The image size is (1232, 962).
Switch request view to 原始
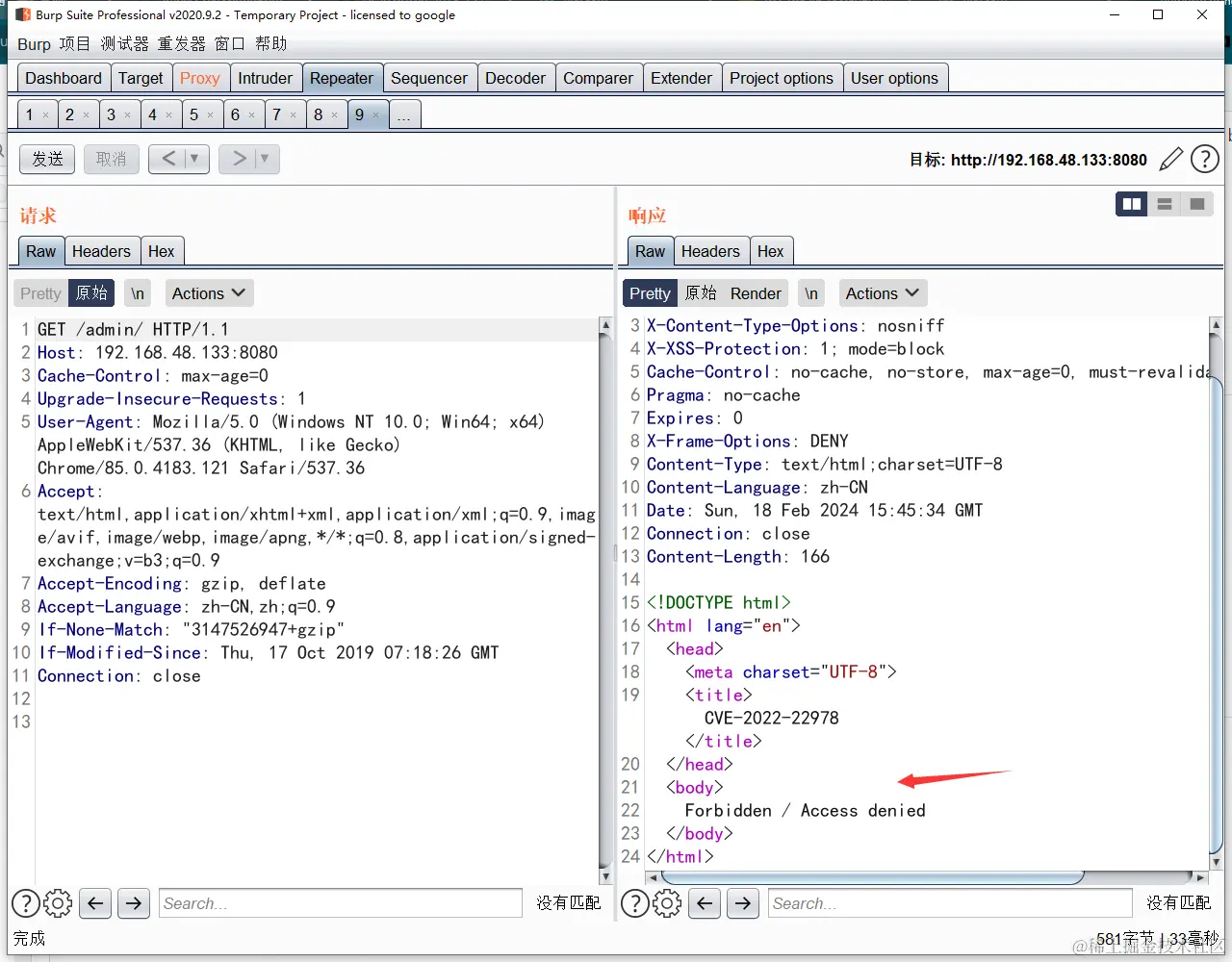tap(91, 293)
